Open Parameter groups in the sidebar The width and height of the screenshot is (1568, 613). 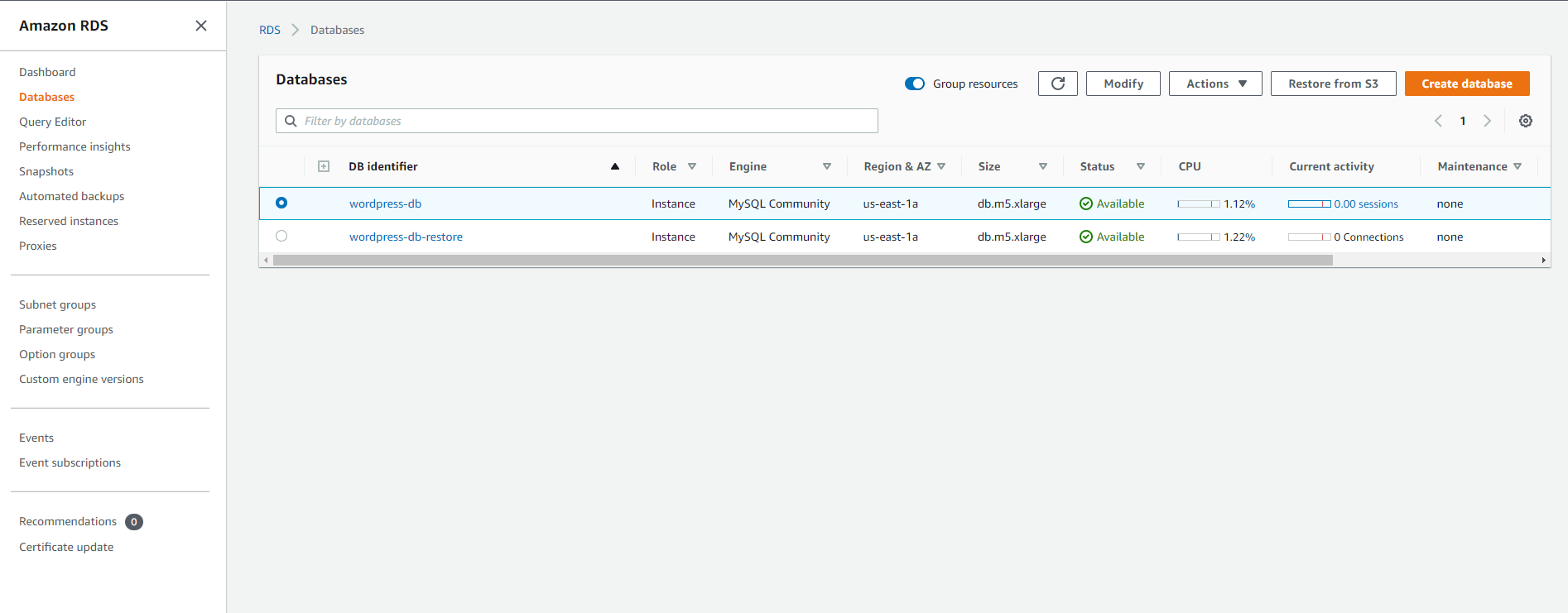(66, 329)
